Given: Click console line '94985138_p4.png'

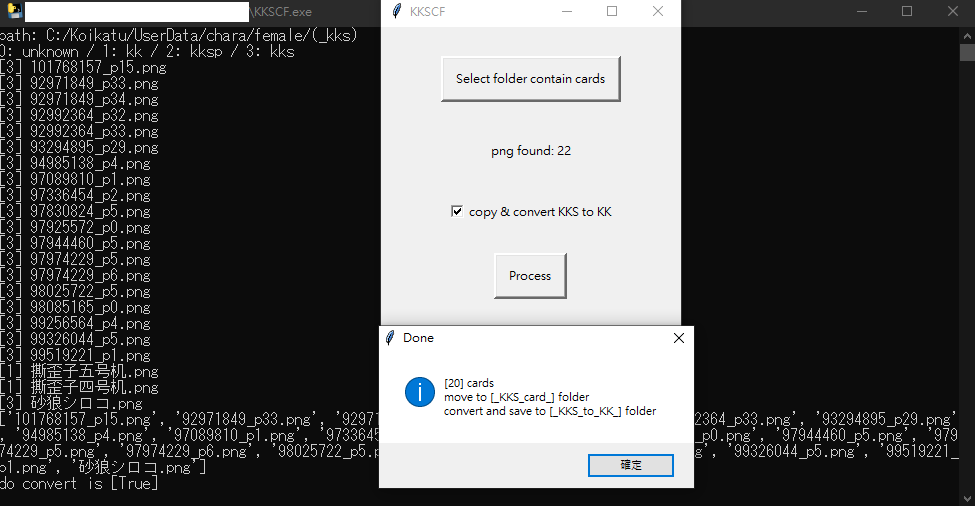Looking at the screenshot, I should [90, 163].
